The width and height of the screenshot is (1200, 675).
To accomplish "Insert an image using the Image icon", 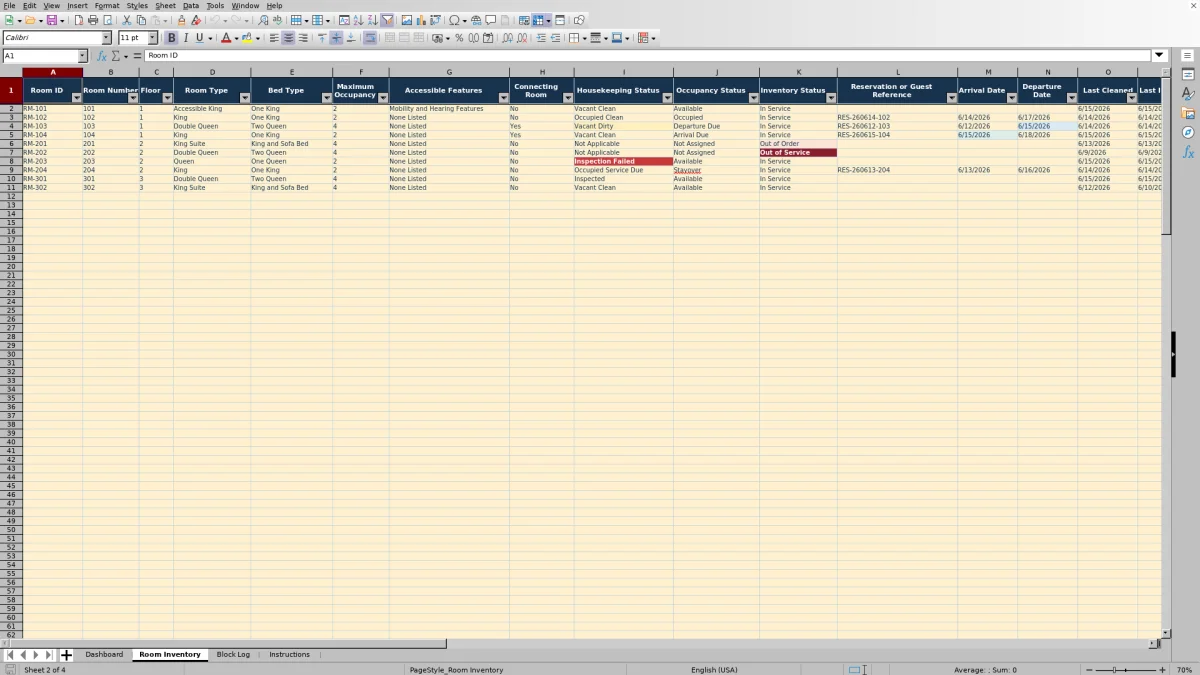I will click(x=407, y=20).
